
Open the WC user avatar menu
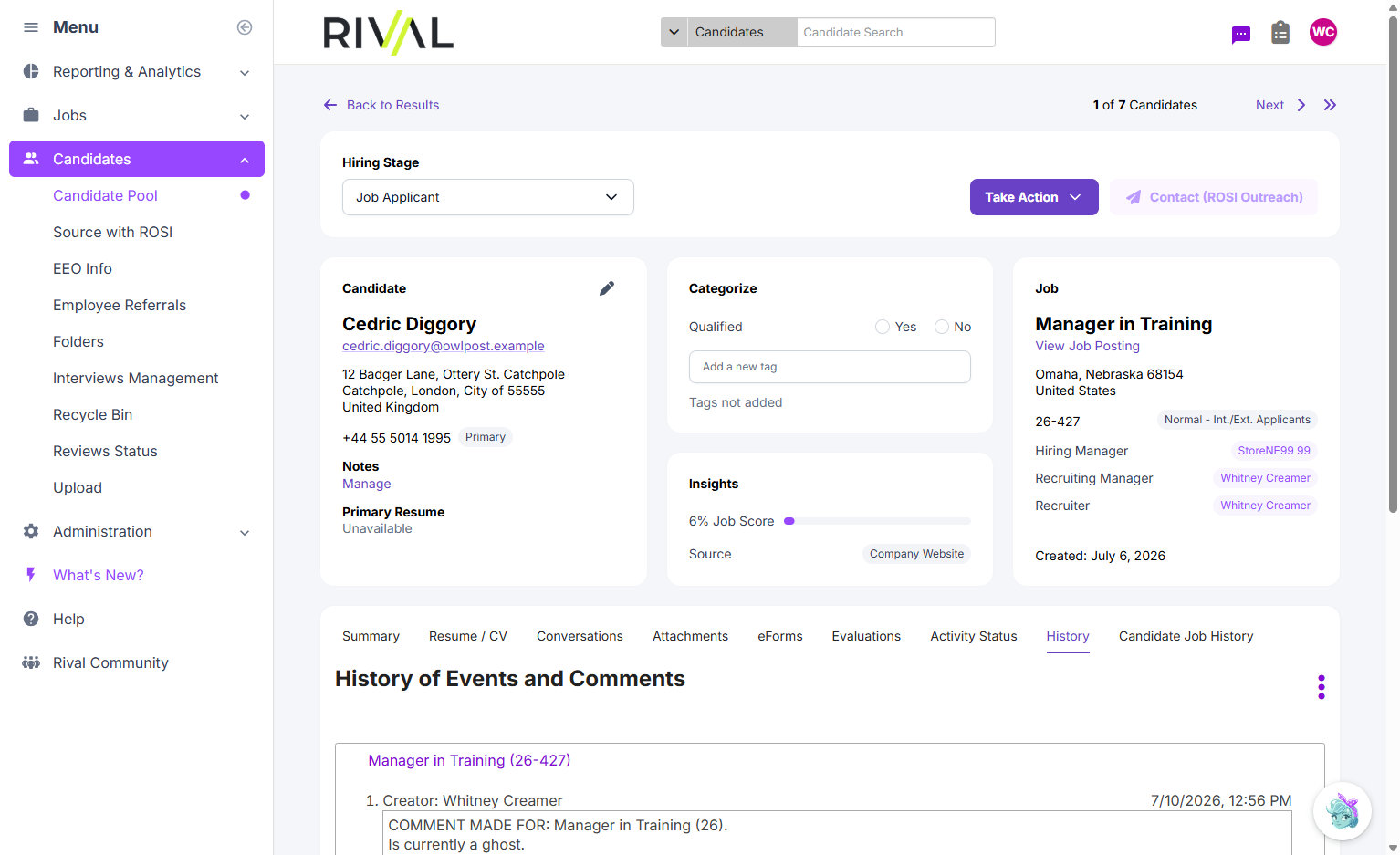click(x=1323, y=32)
